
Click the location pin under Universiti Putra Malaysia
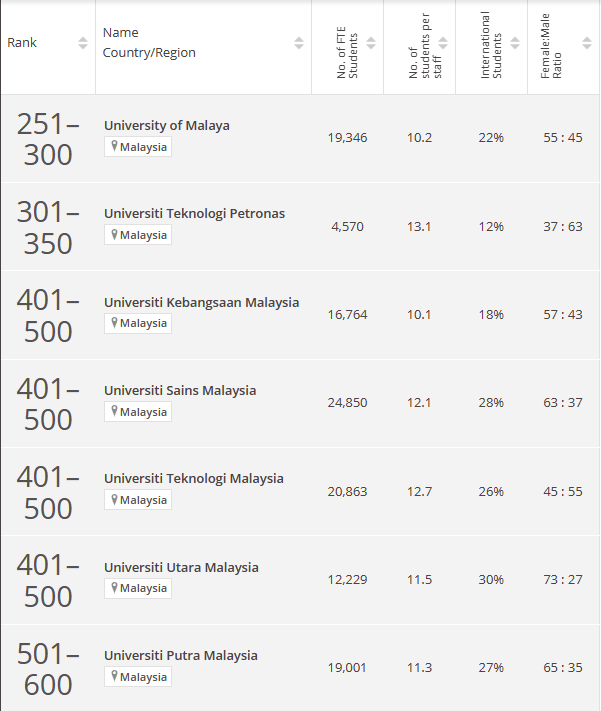pyautogui.click(x=115, y=676)
